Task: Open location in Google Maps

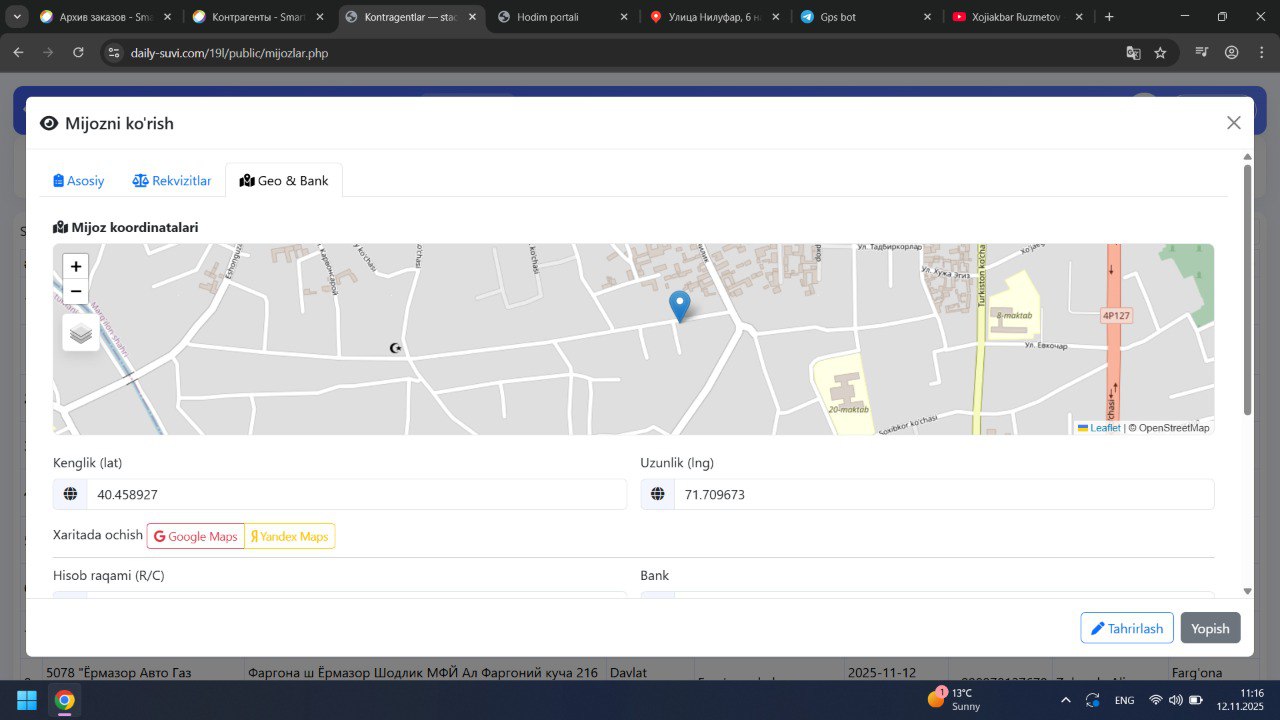Action: pos(196,537)
